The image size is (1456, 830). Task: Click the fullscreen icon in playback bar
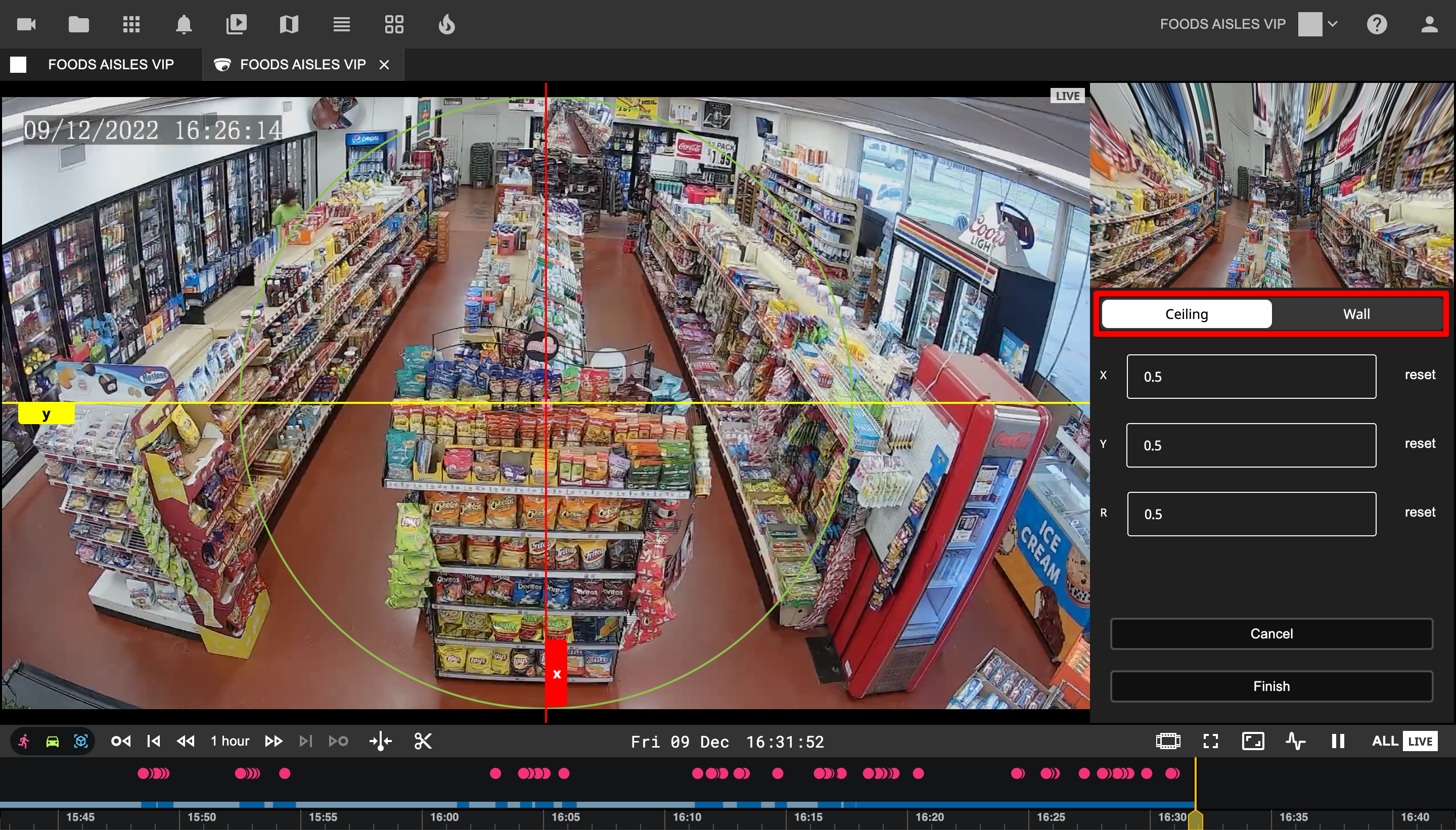tap(1210, 741)
